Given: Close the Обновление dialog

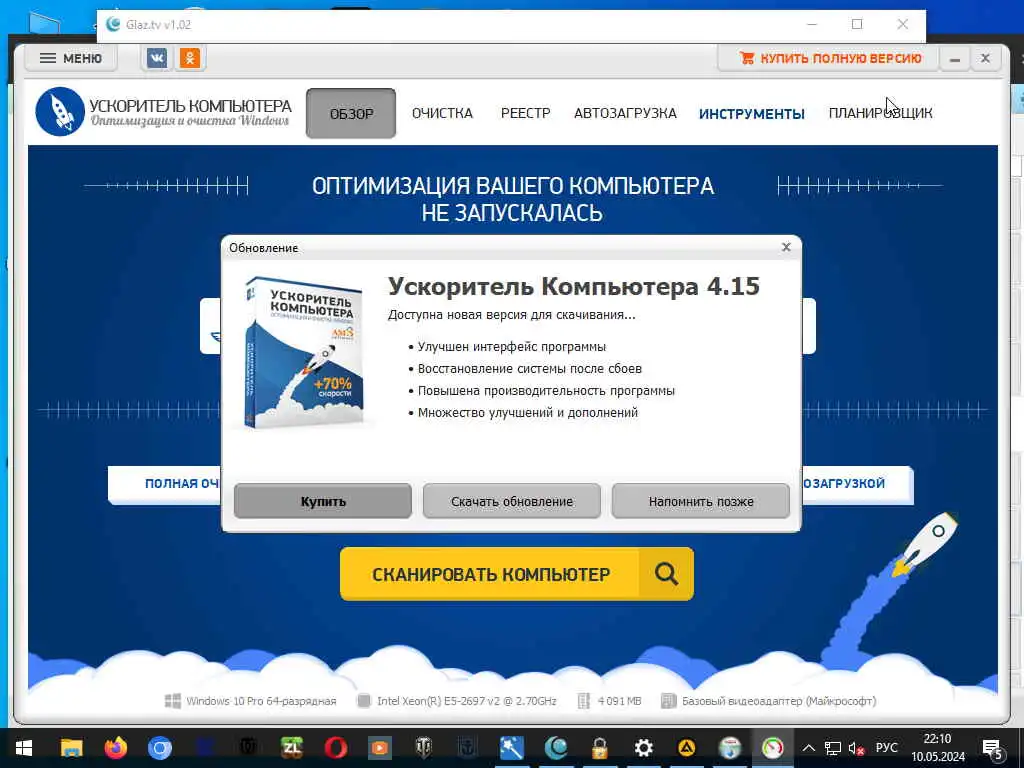Looking at the screenshot, I should pyautogui.click(x=786, y=247).
